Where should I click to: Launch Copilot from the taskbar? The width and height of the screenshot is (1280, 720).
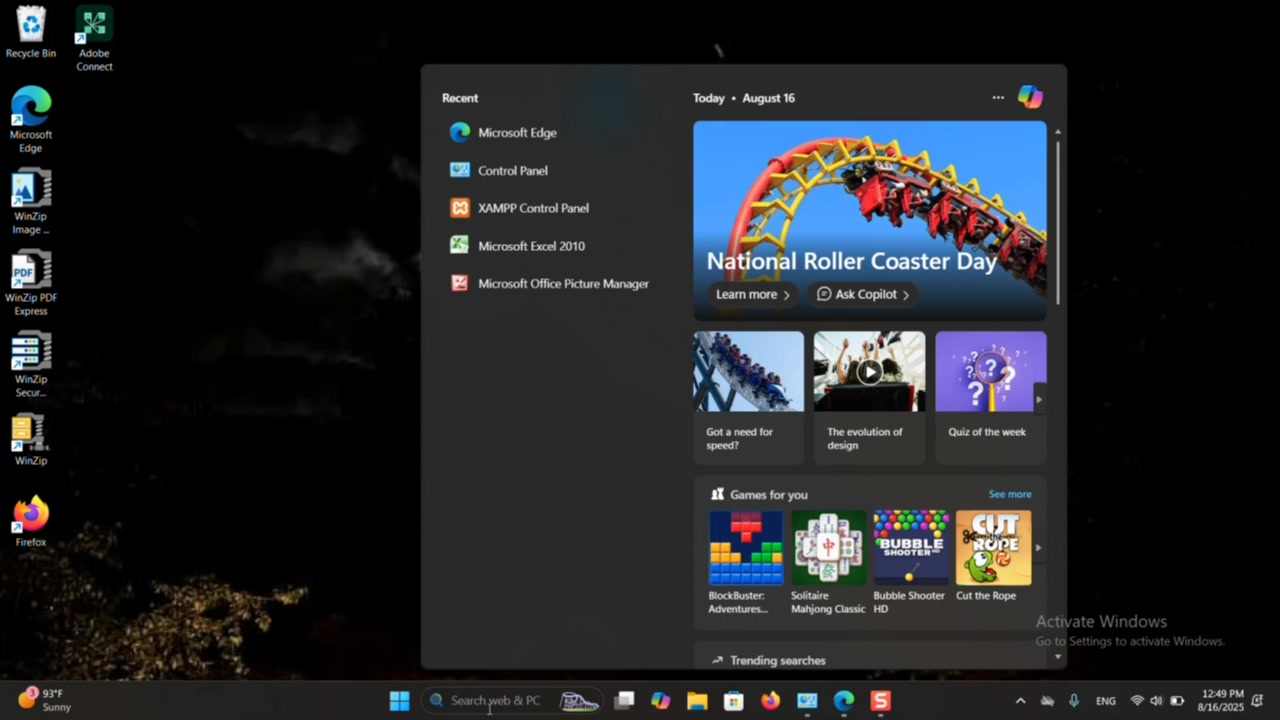pyautogui.click(x=660, y=701)
